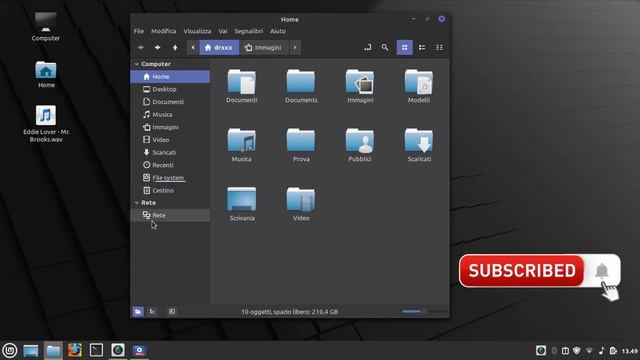
Task: Click the SUBSCRIBED button
Action: pyautogui.click(x=522, y=271)
